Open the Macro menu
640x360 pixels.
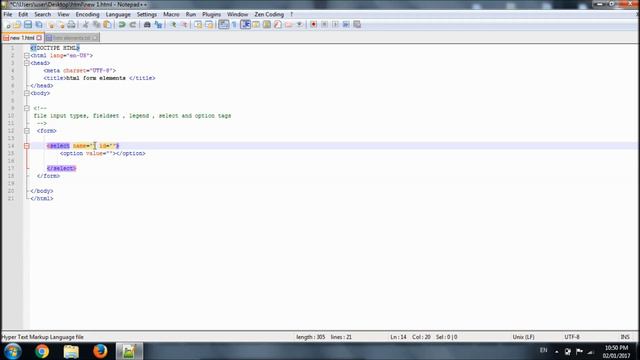click(x=171, y=14)
